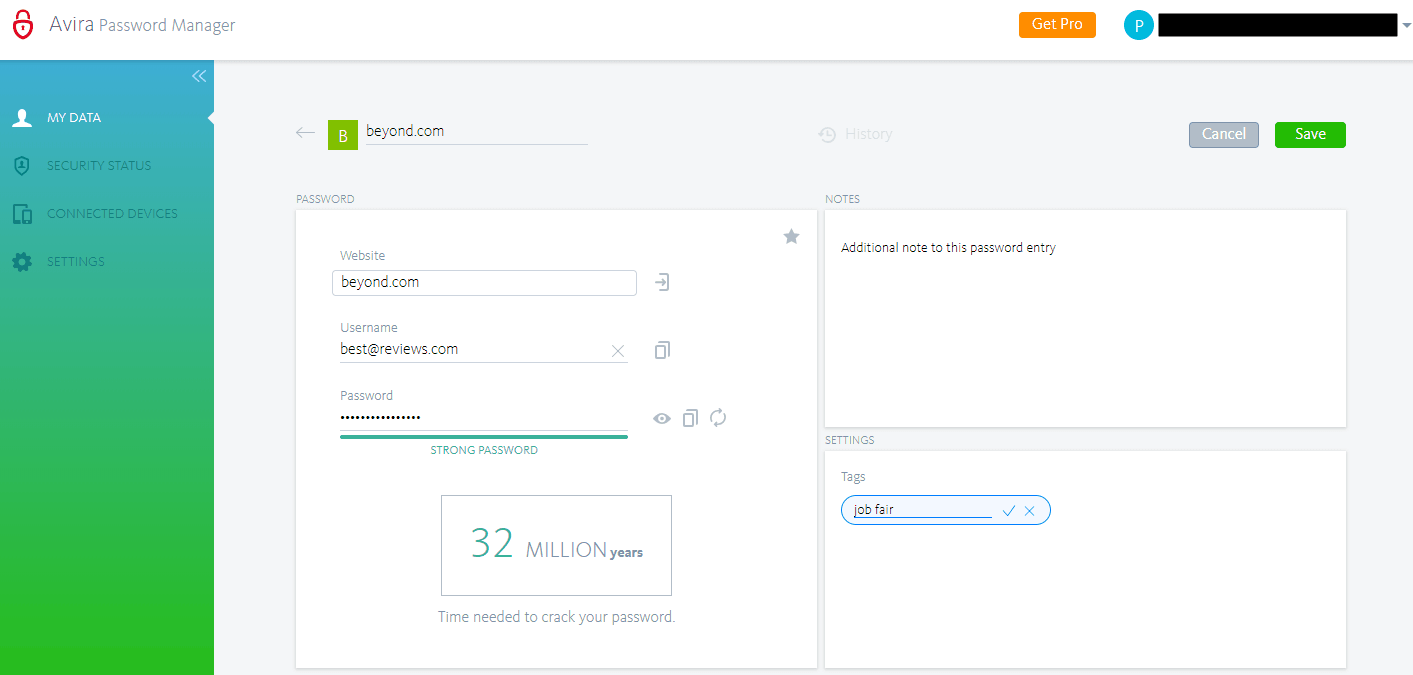Mark entry as favorite with star icon
Viewport: 1413px width, 675px height.
coord(791,236)
